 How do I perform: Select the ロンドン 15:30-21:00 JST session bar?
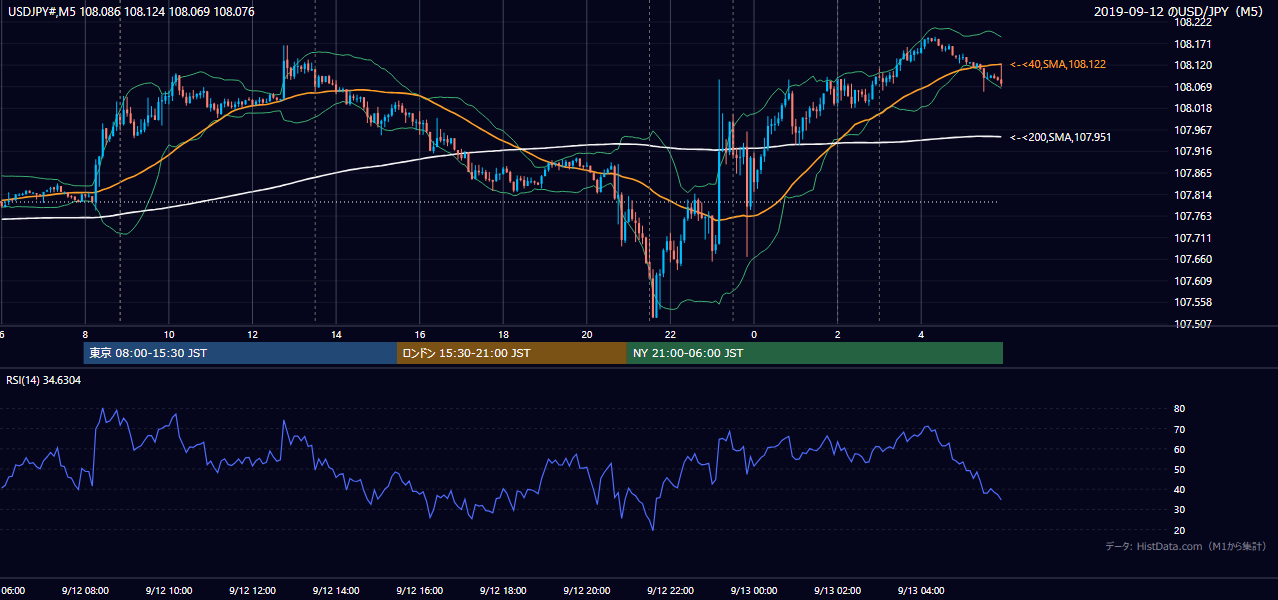click(x=512, y=353)
